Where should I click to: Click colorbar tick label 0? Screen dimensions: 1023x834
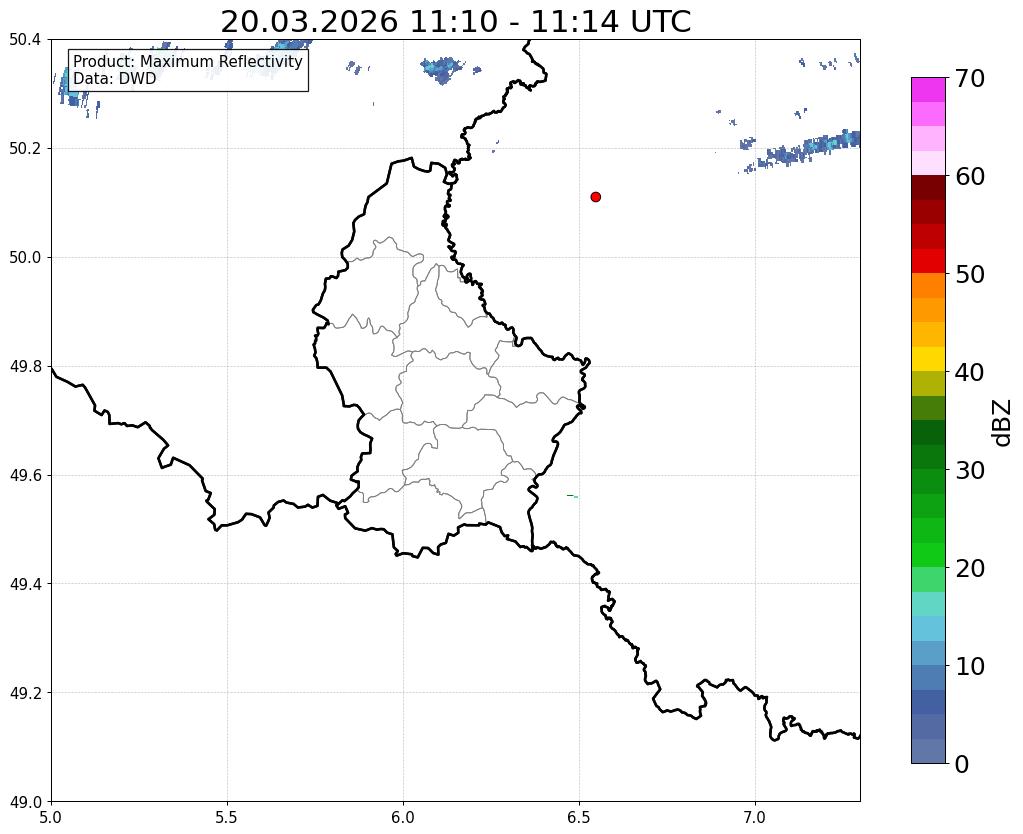962,764
